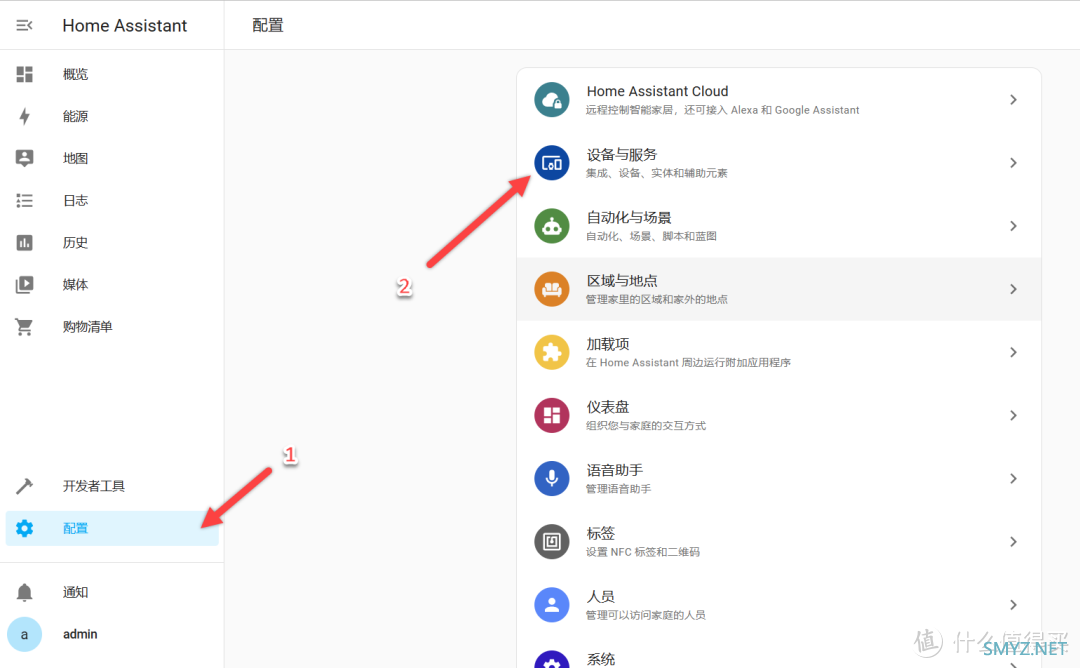
Task: Select 能源 sidebar menu item
Action: 112,116
